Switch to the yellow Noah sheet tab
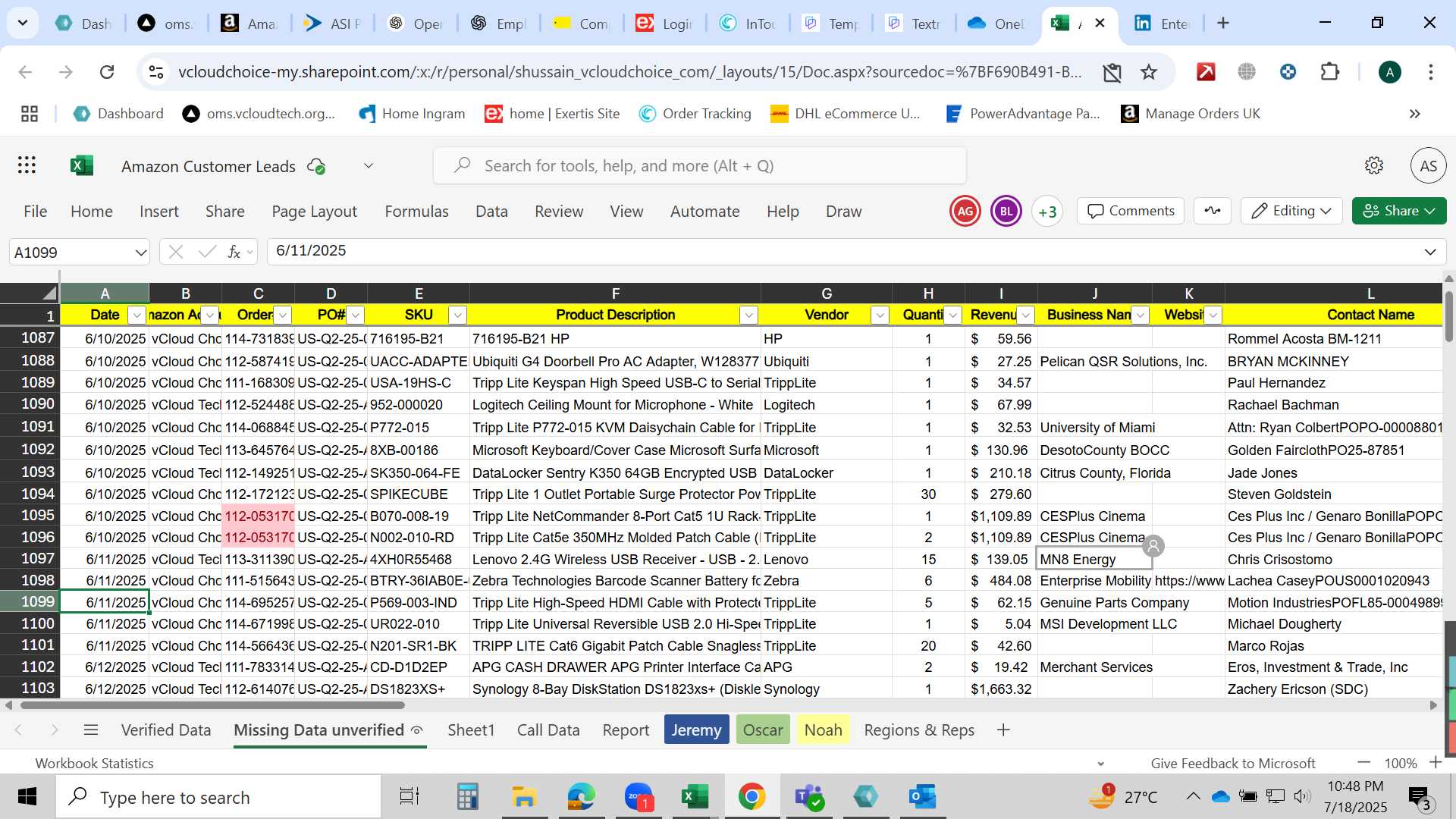Viewport: 1456px width, 819px height. pos(823,730)
